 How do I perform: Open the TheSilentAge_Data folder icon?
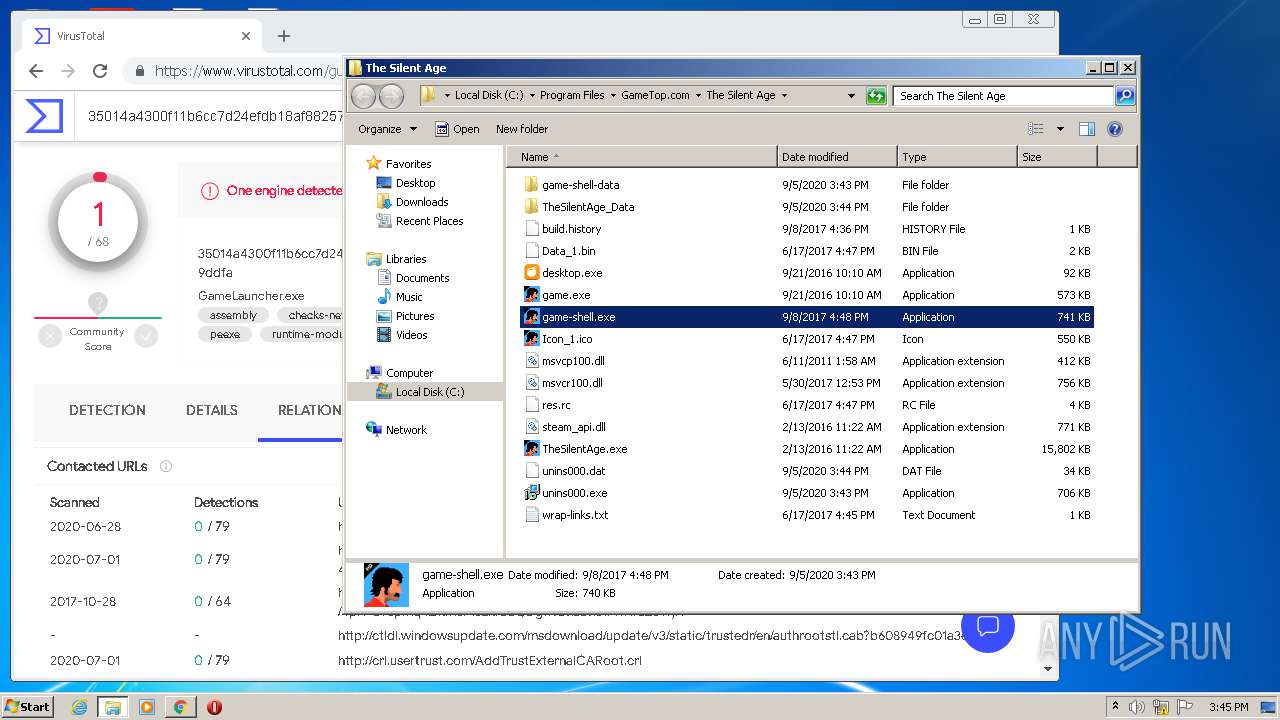(532, 207)
